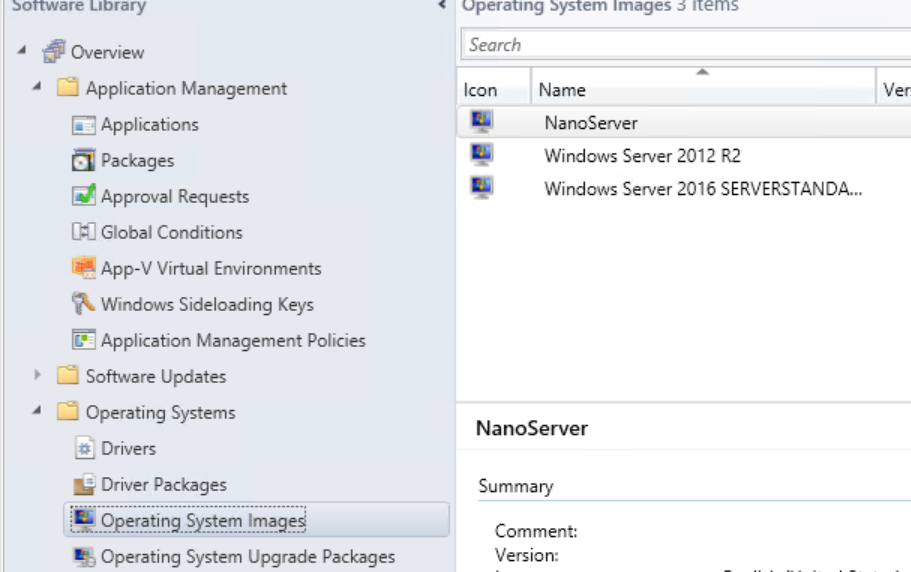Select Packages in the tree

[x=138, y=160]
